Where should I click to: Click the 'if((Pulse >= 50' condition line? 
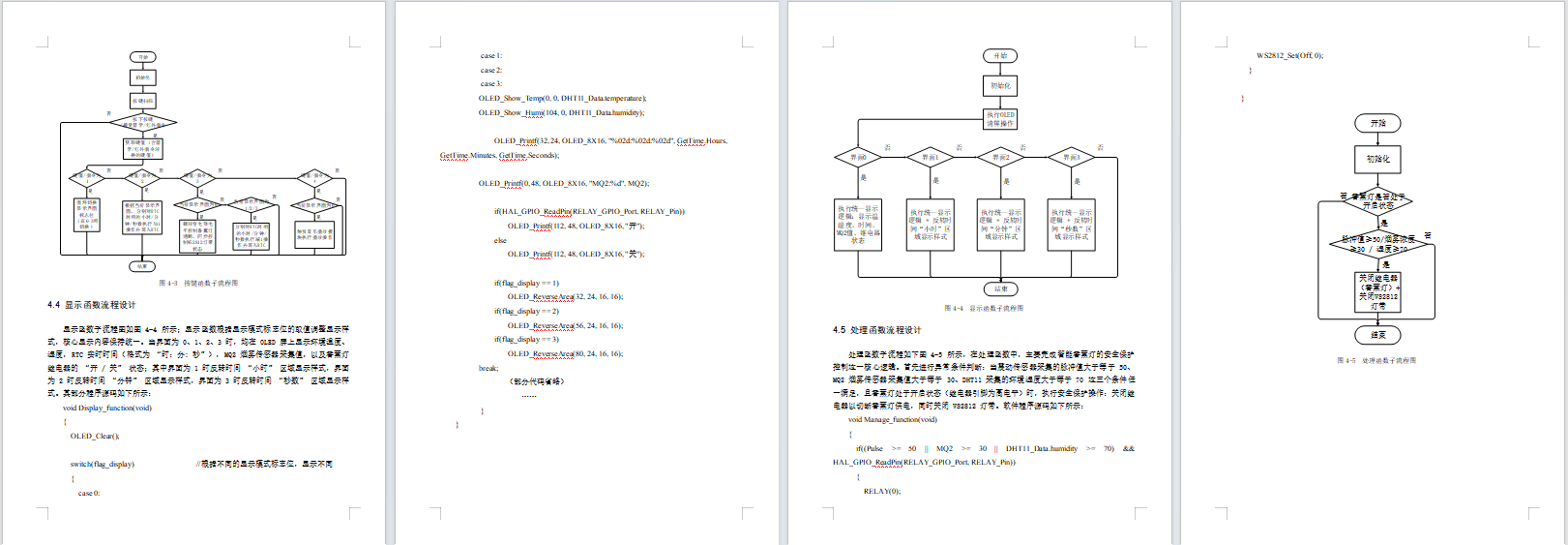click(x=994, y=448)
